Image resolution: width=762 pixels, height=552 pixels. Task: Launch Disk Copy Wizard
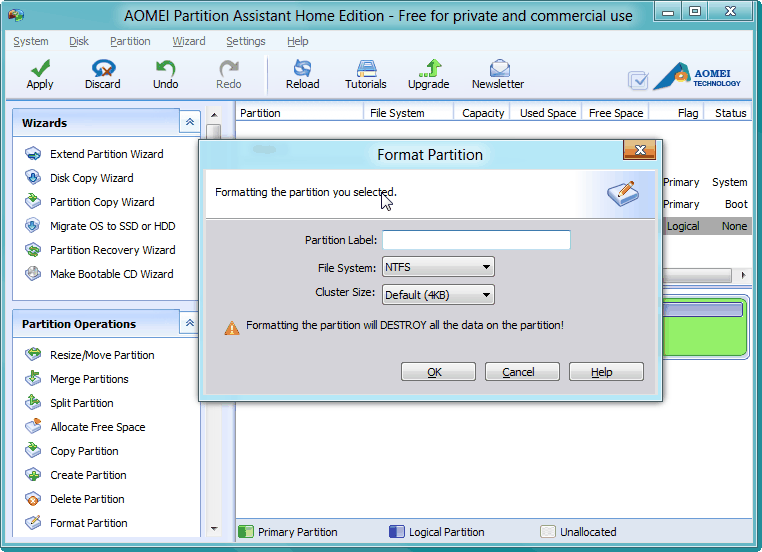click(91, 178)
